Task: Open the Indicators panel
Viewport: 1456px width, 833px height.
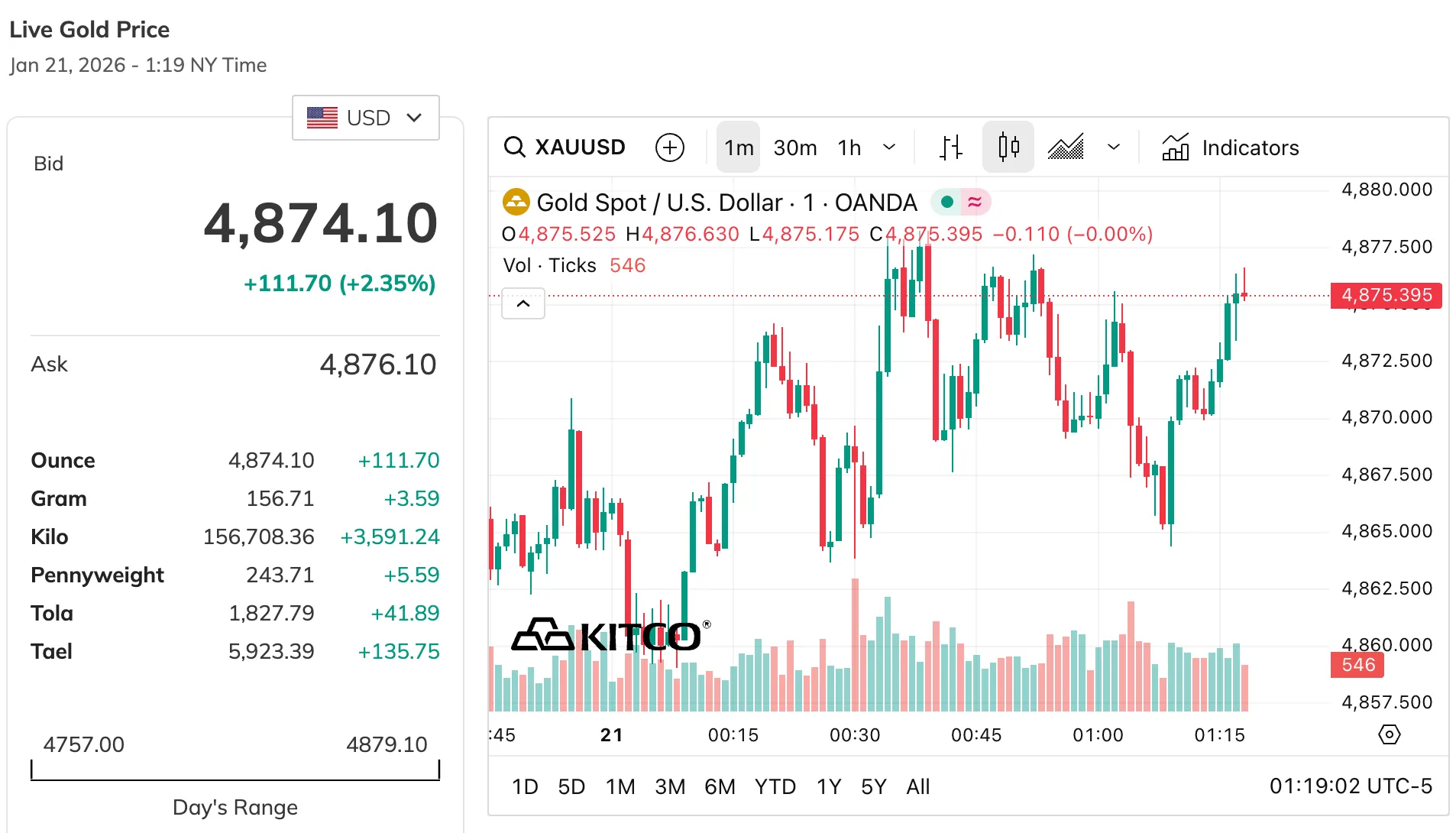Action: (x=1231, y=147)
